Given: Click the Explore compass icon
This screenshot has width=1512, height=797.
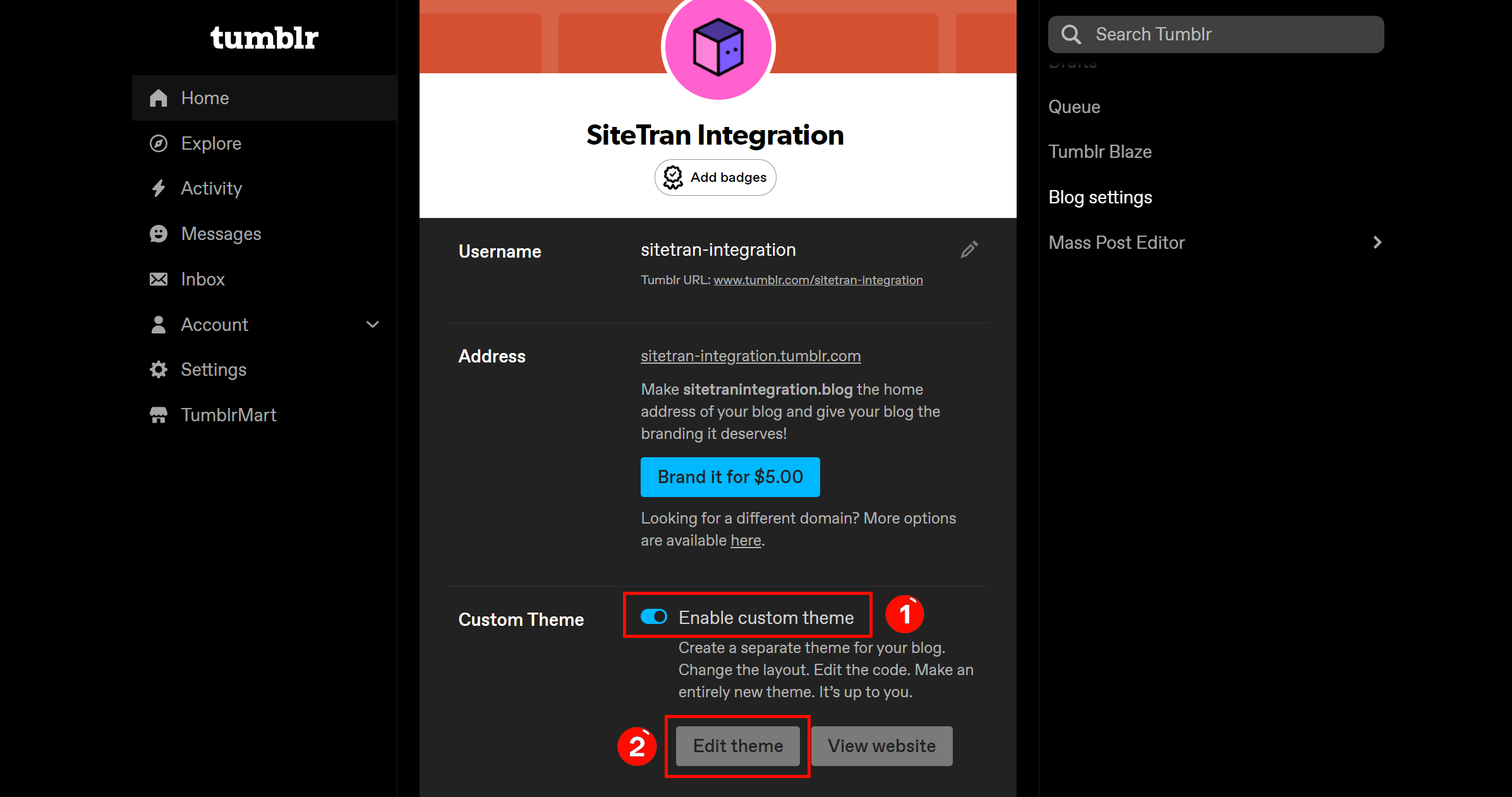Looking at the screenshot, I should point(159,143).
